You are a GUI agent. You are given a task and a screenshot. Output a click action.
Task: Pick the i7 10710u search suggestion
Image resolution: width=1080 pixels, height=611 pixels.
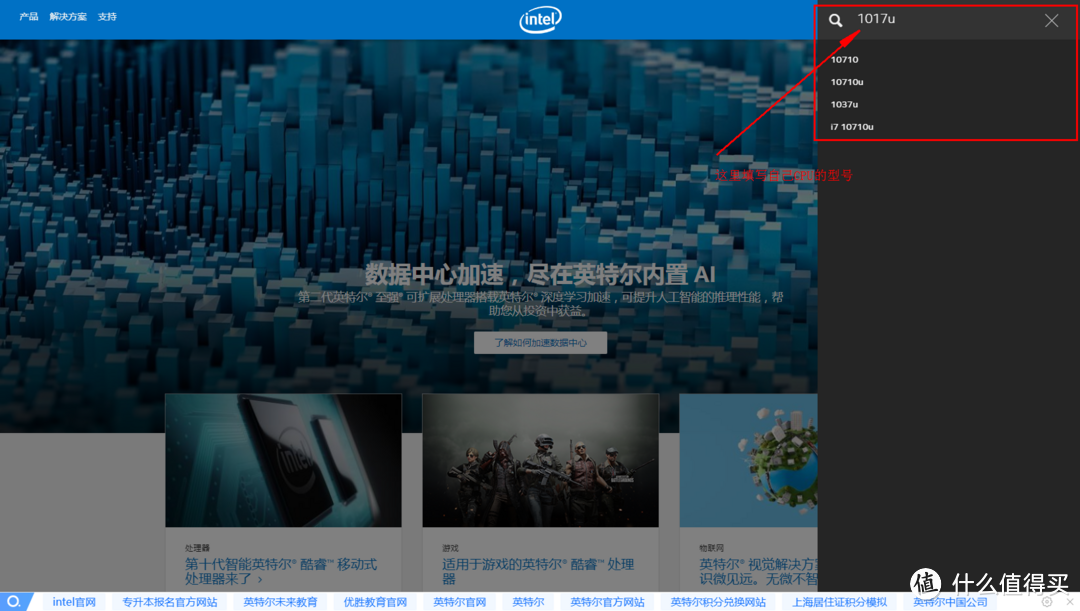click(852, 127)
